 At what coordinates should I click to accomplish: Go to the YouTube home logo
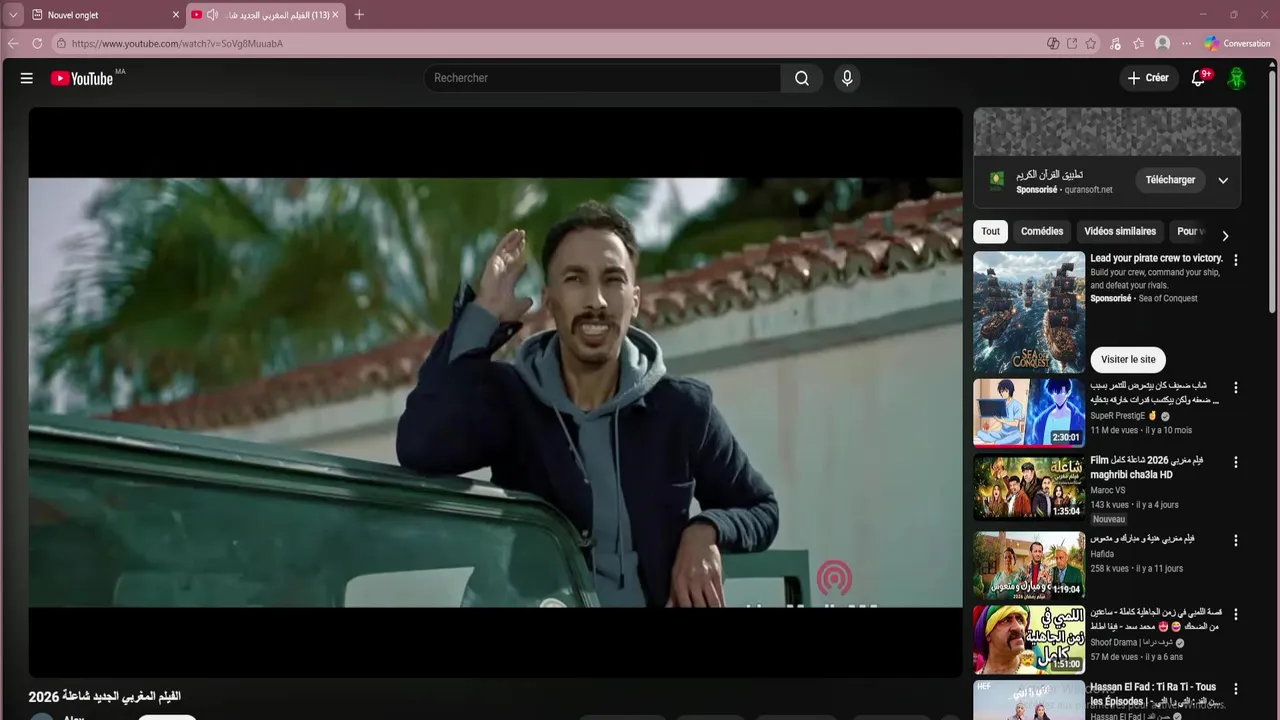(x=82, y=78)
